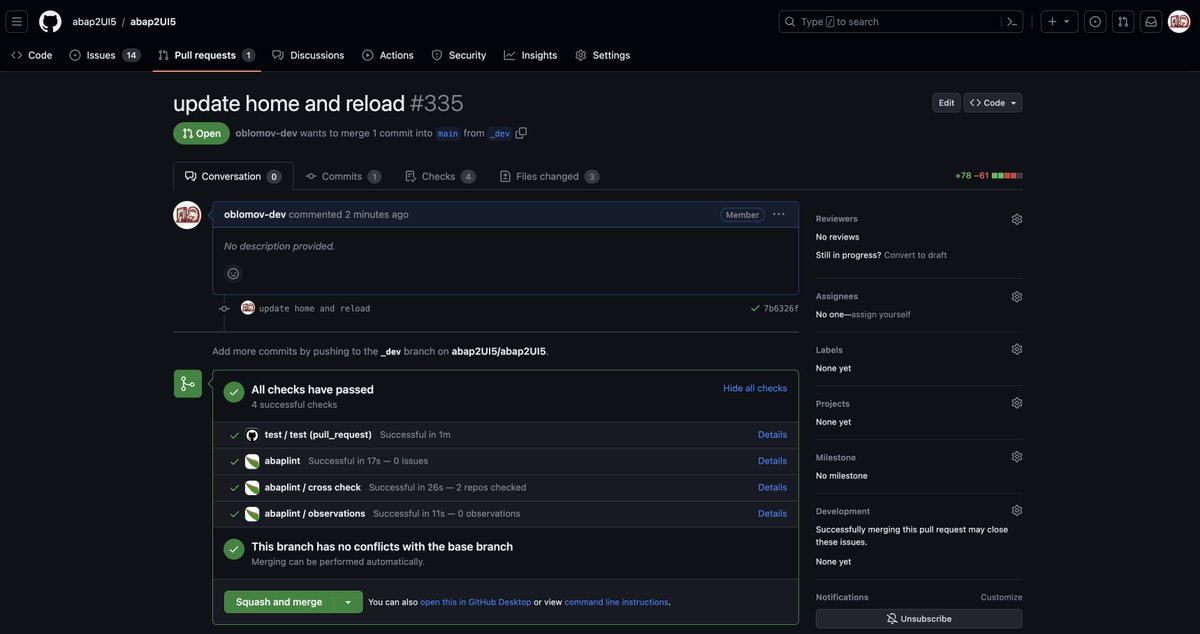Image resolution: width=1200 pixels, height=634 pixels.
Task: Switch to the Commits tab
Action: click(343, 176)
